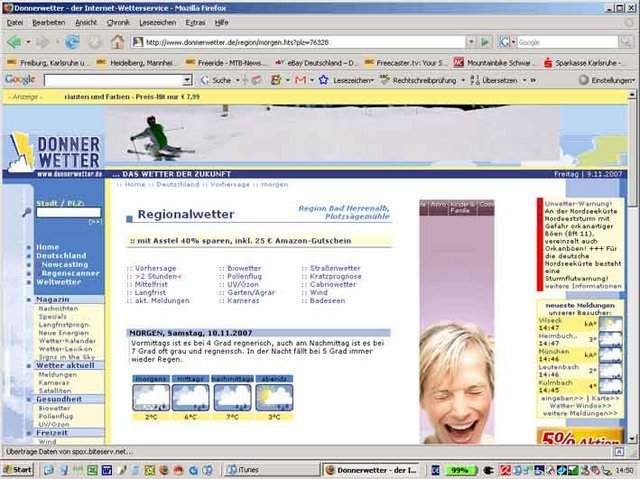The image size is (640, 479).
Task: Click the Wiseck weather report icon
Action: [x=611, y=324]
